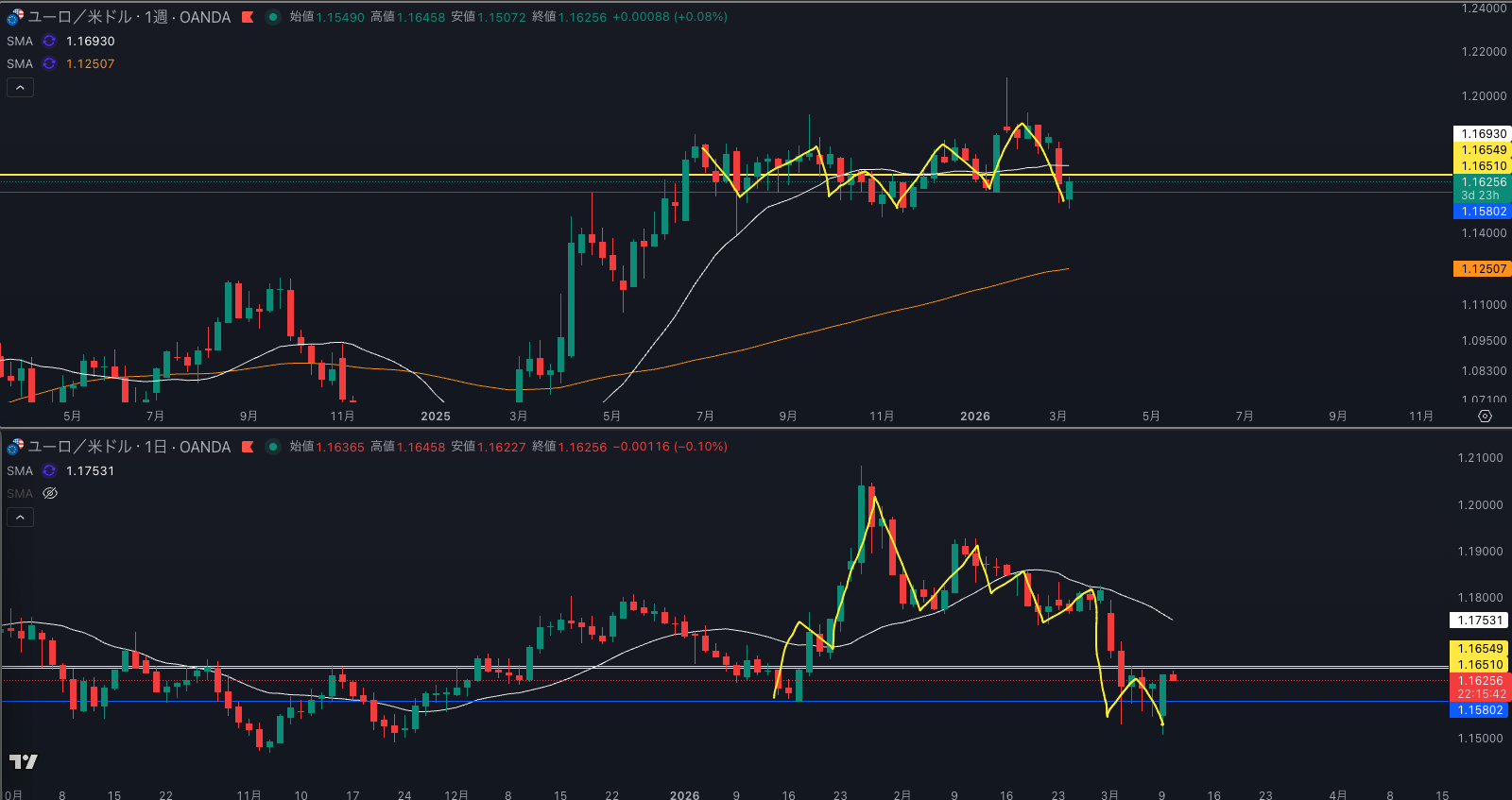
Task: Click the EUR/USD flag icon on daily chart
Action: [15, 447]
